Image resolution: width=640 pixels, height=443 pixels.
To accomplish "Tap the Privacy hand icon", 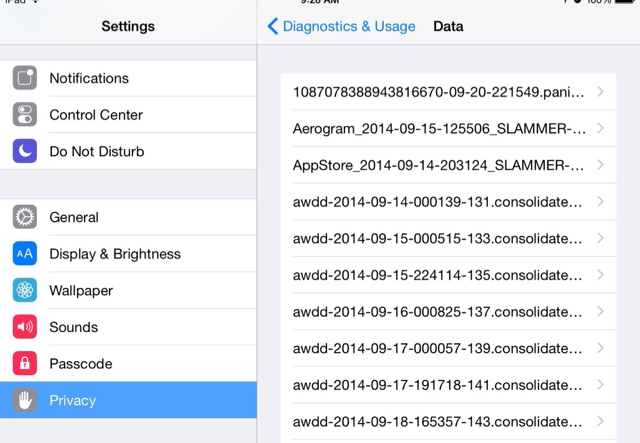I will pyautogui.click(x=25, y=400).
